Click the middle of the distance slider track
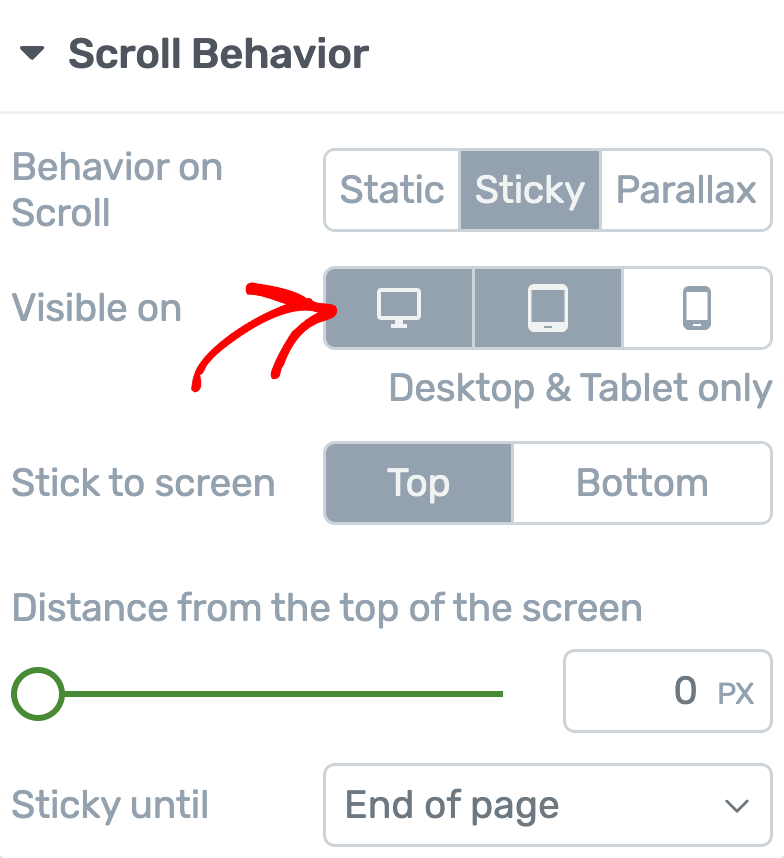This screenshot has height=858, width=784. pyautogui.click(x=270, y=692)
